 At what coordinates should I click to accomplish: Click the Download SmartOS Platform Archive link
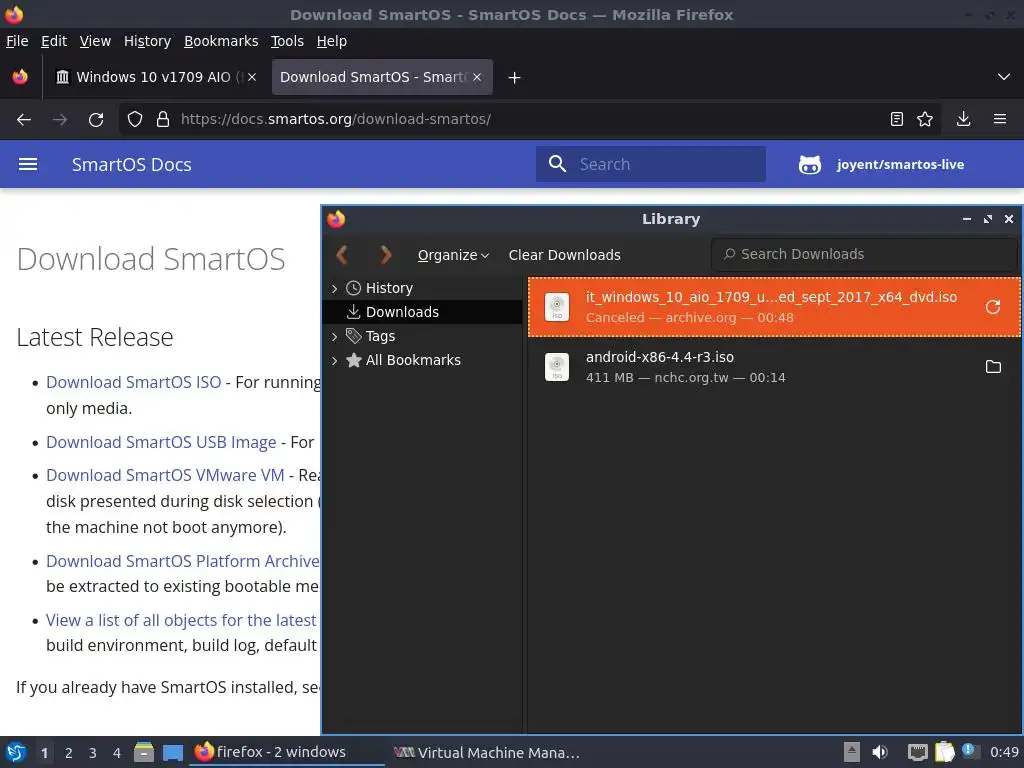[x=183, y=561]
